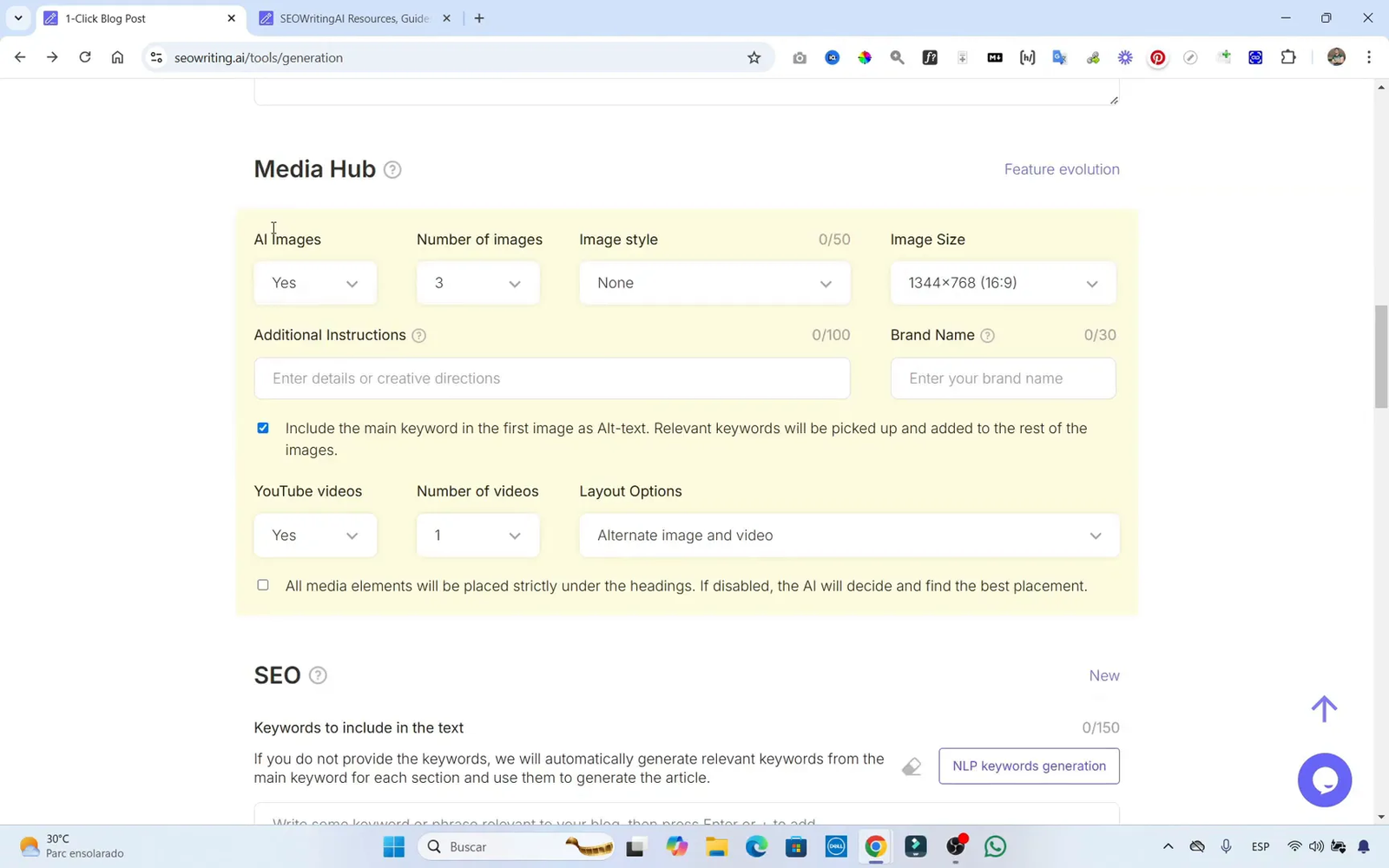Open the Number of images dropdown
The image size is (1389, 868).
(x=477, y=283)
